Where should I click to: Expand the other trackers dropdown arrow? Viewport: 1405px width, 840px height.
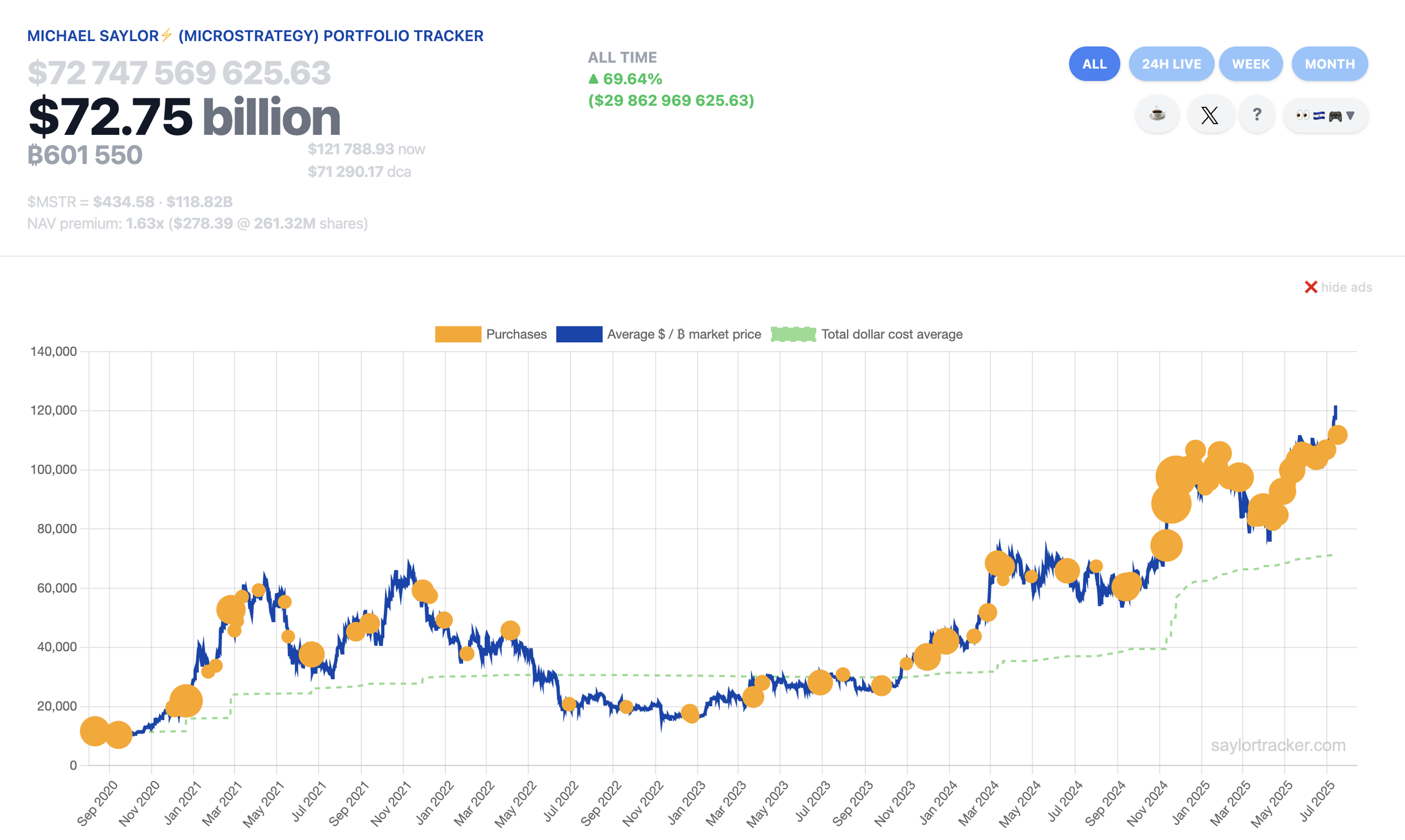(x=1350, y=116)
